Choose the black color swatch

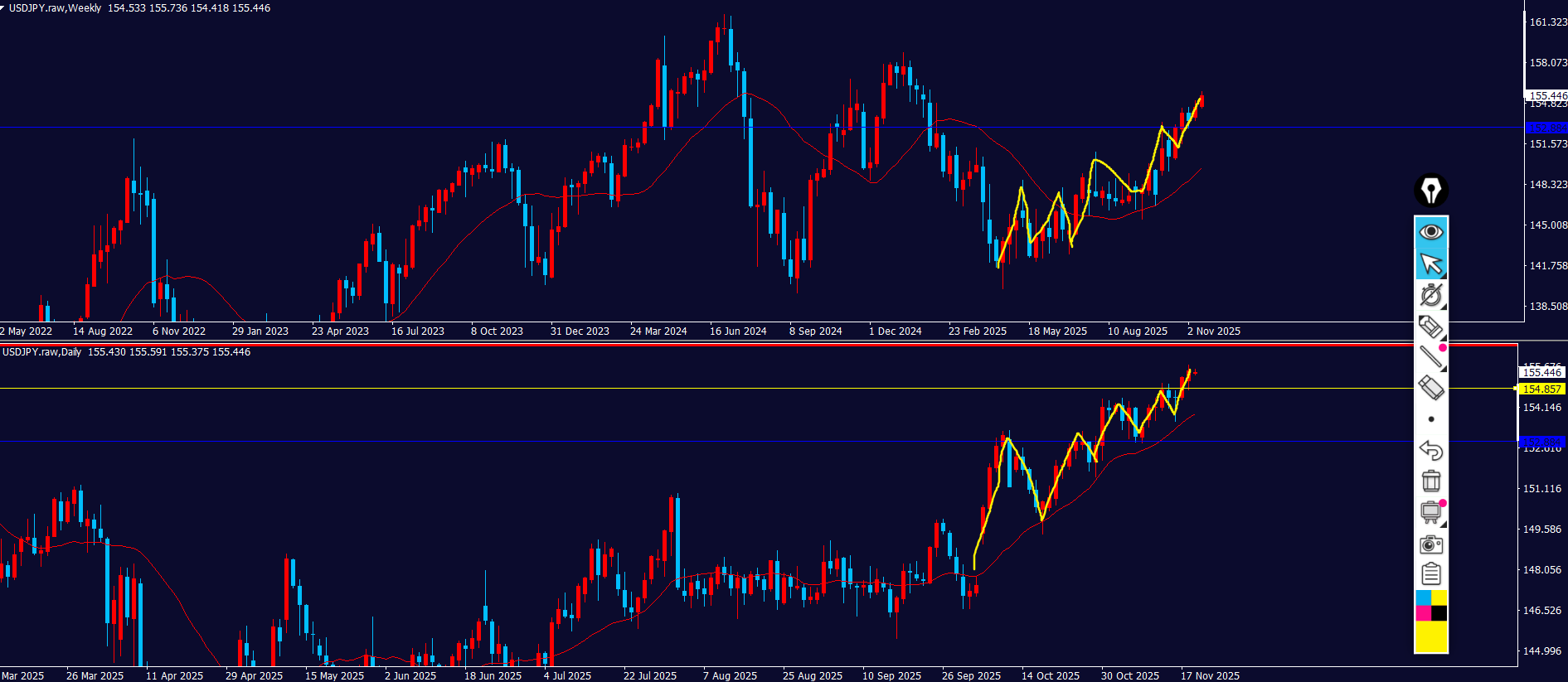point(1439,613)
